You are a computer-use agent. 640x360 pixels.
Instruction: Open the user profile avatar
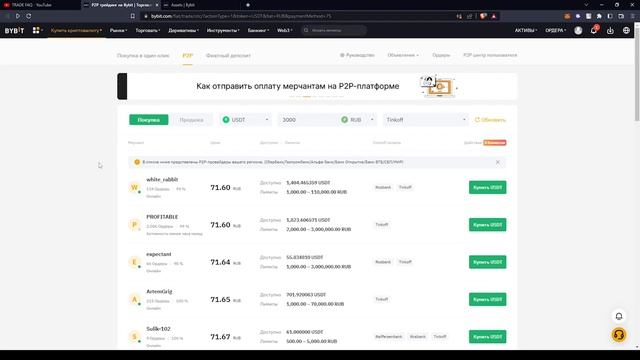click(578, 31)
